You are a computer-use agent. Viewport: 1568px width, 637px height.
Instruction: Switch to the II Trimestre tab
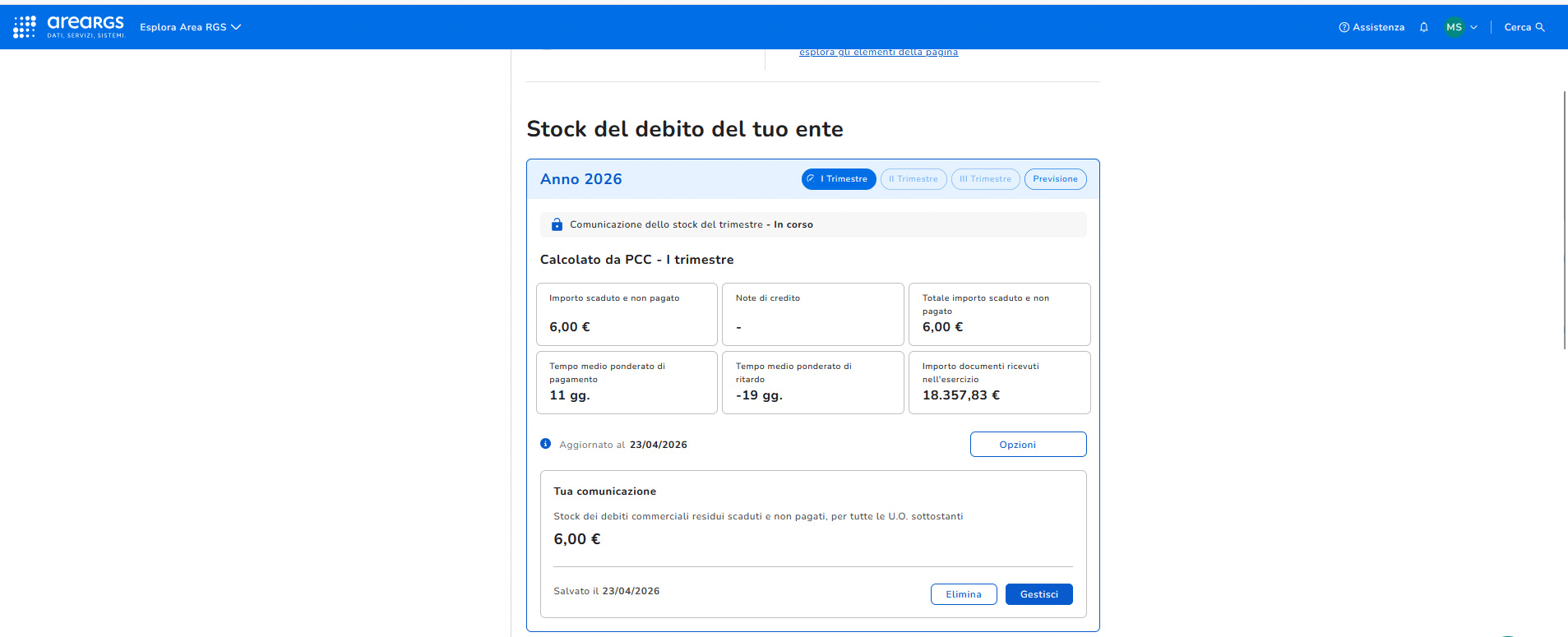[x=914, y=179]
